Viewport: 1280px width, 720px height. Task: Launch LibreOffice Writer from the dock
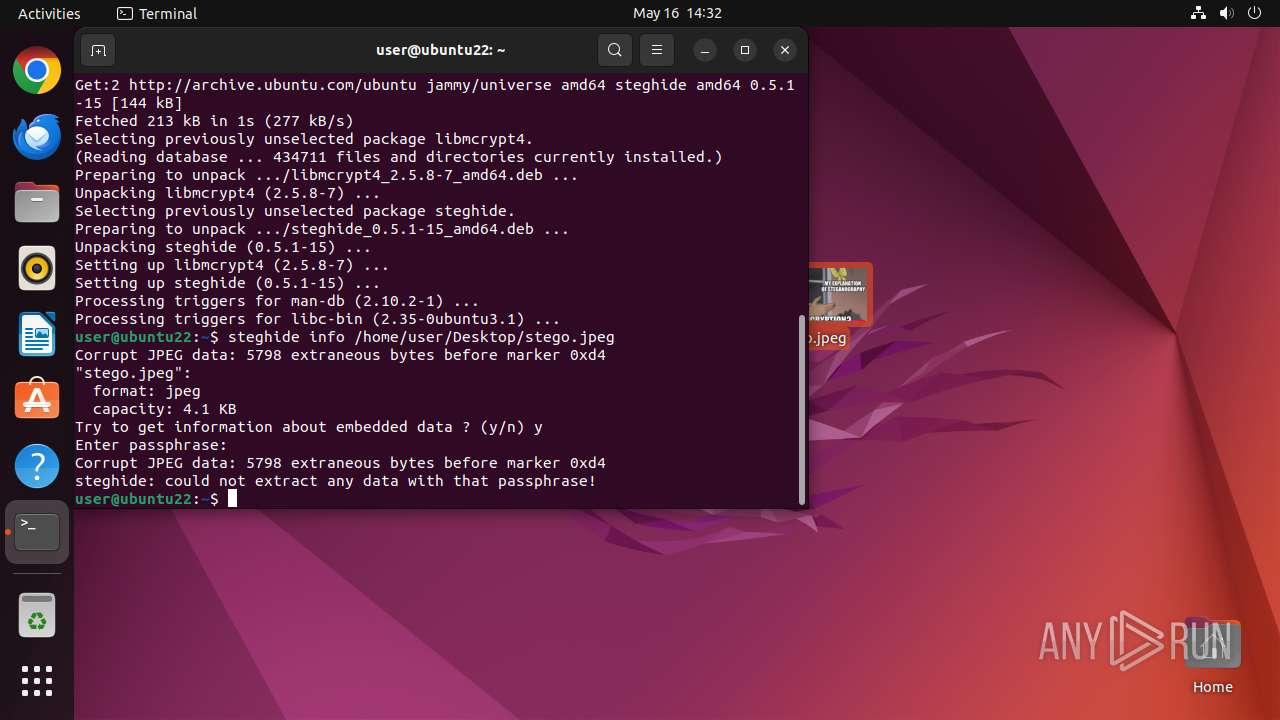point(37,335)
